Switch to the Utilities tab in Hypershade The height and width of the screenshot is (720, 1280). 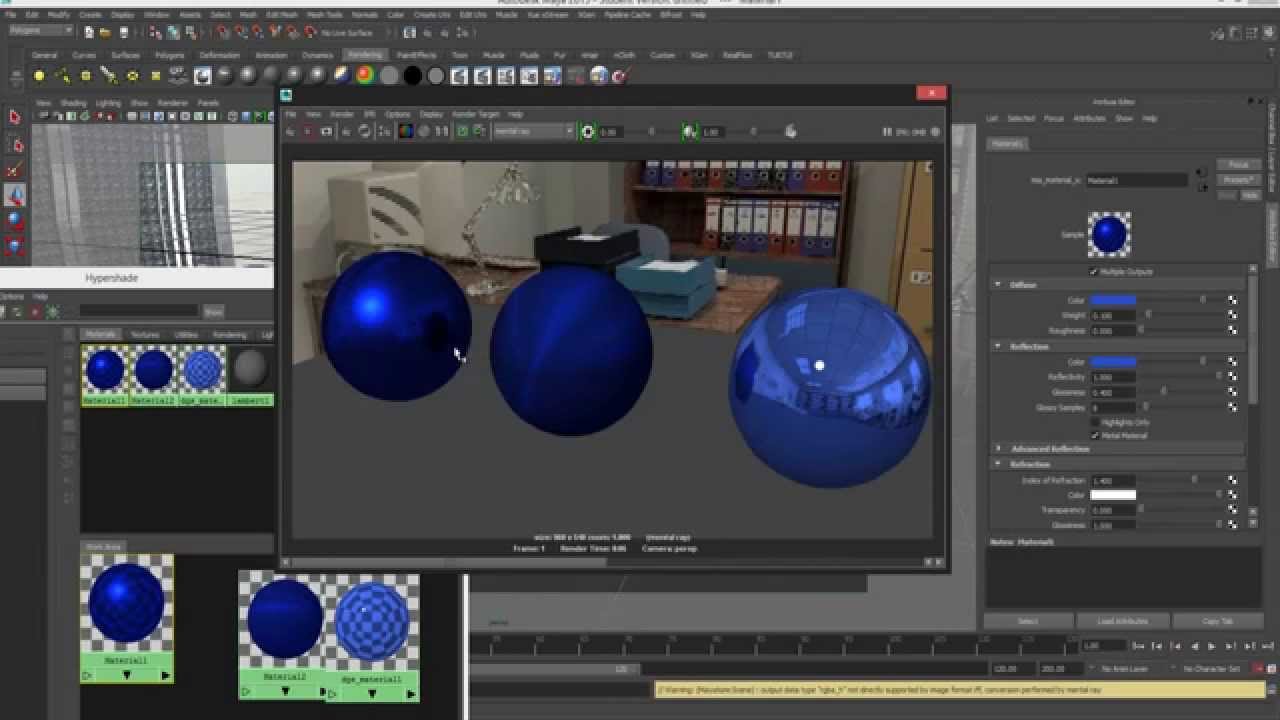pos(186,334)
